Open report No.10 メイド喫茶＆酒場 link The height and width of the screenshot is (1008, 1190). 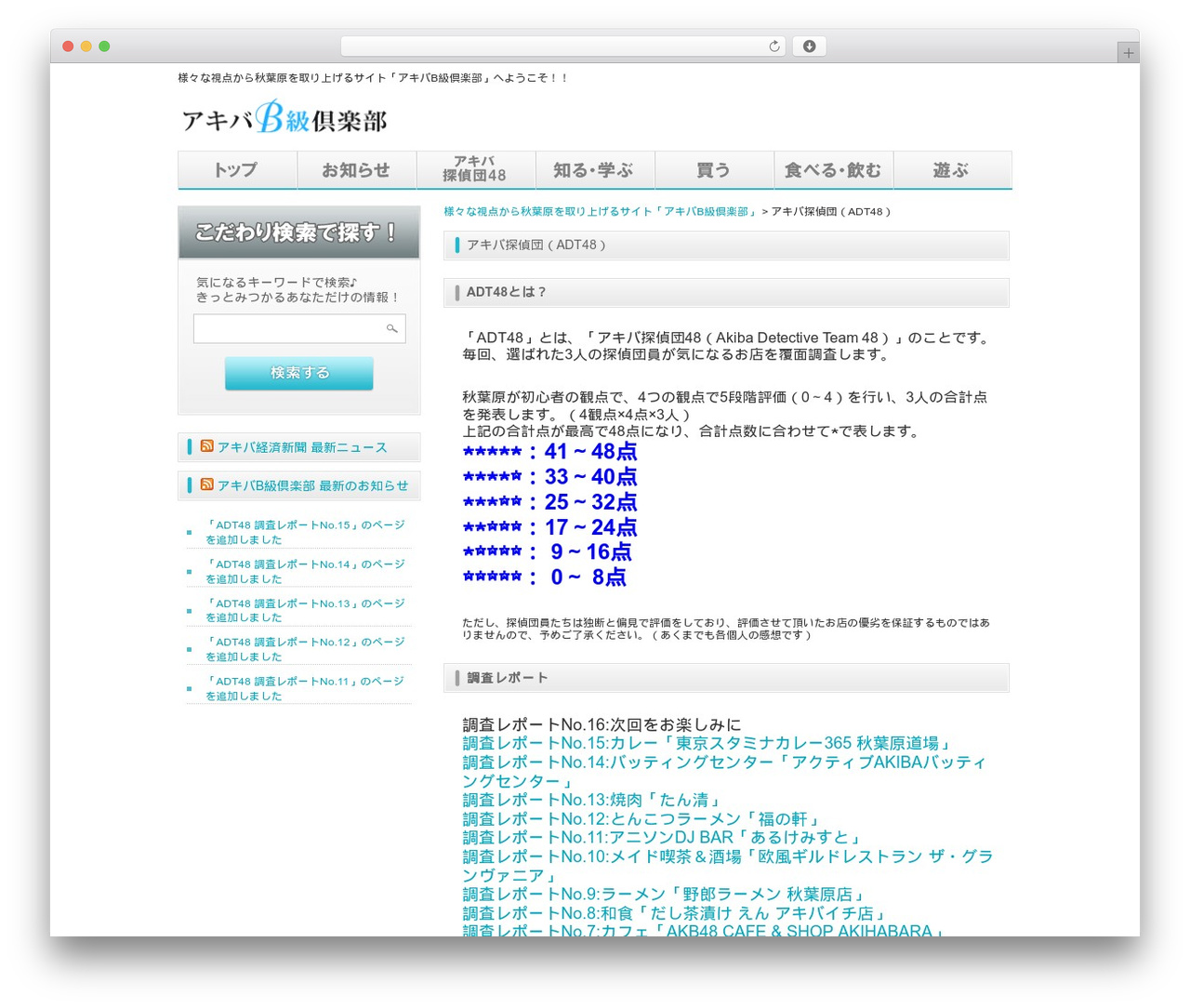pos(728,866)
